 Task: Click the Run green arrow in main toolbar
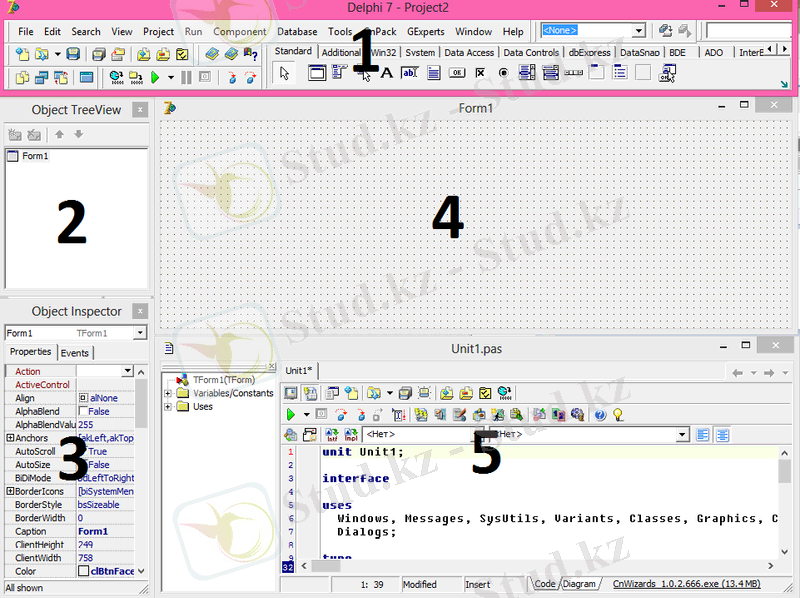click(x=155, y=77)
